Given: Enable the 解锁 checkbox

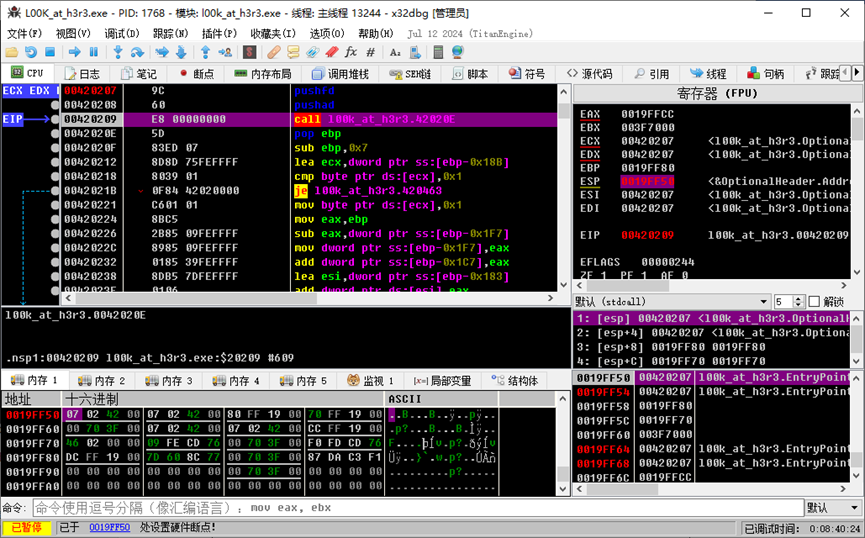Looking at the screenshot, I should tap(812, 301).
